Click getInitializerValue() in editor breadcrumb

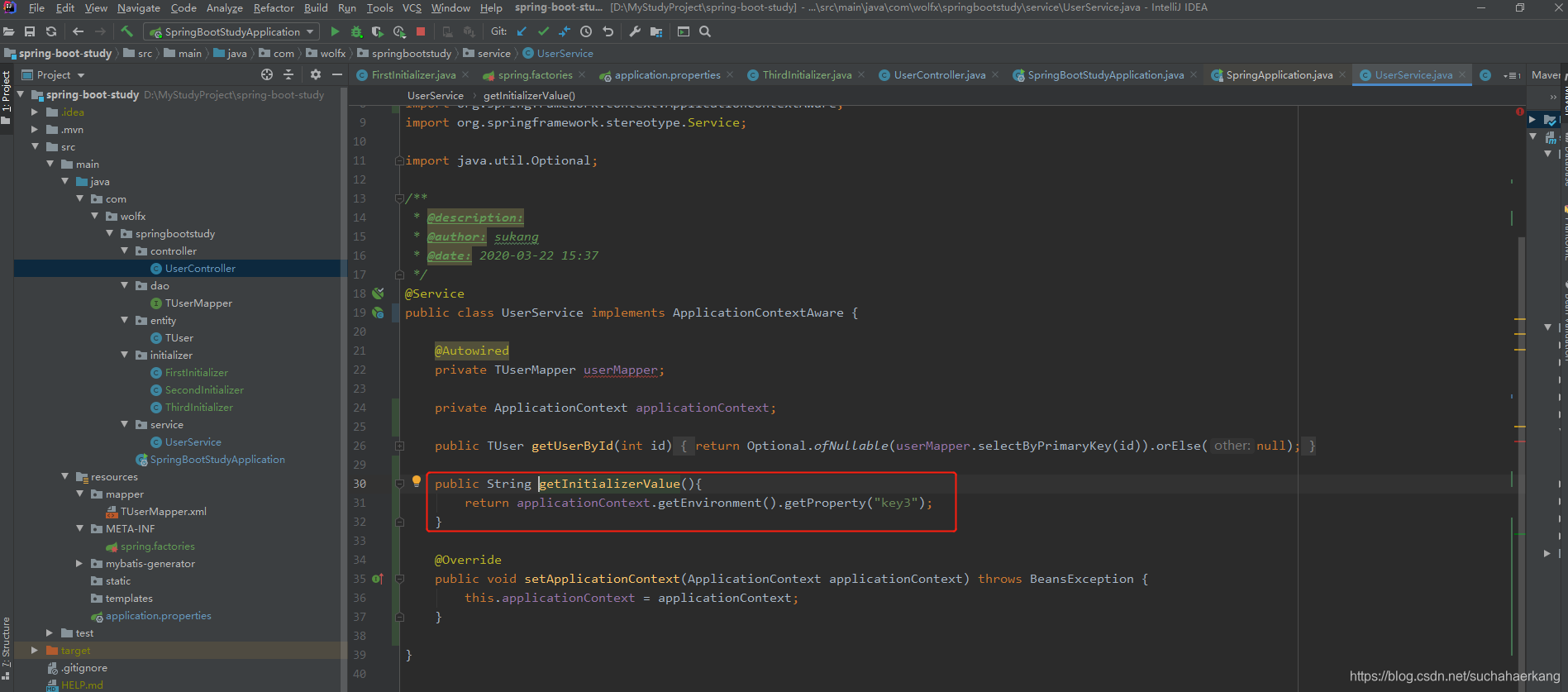529,95
